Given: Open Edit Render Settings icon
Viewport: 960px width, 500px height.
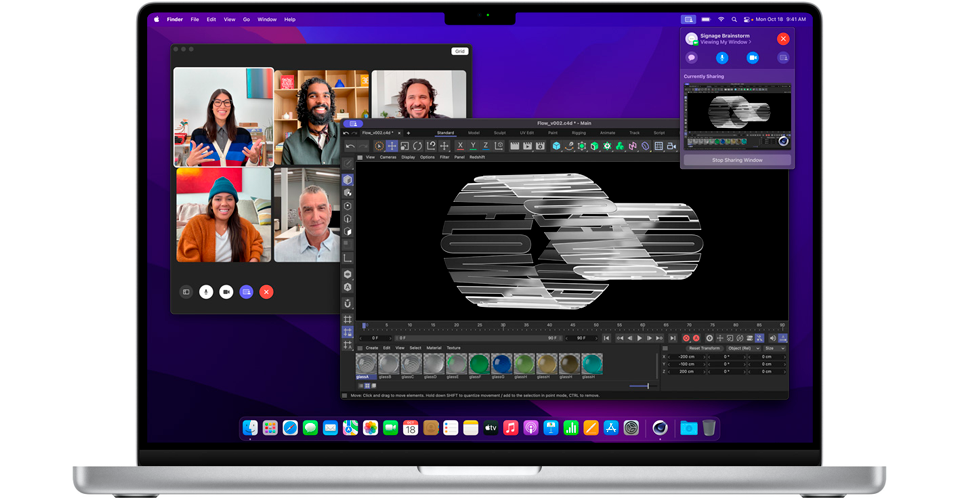Looking at the screenshot, I should (x=540, y=146).
